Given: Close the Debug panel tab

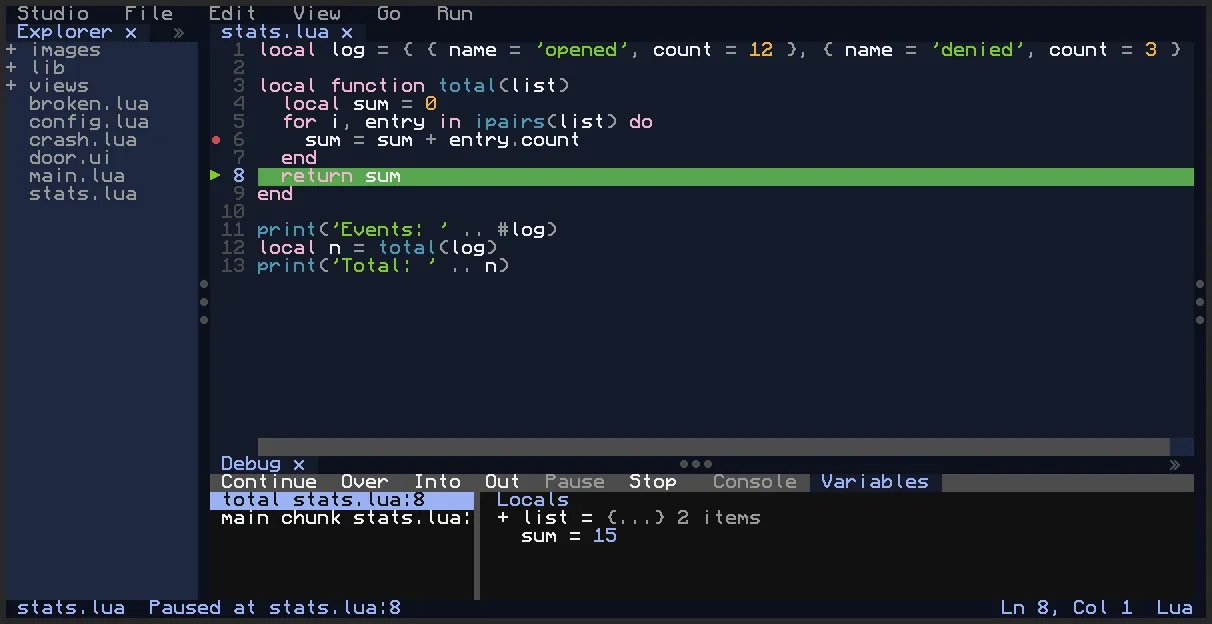Looking at the screenshot, I should coord(299,464).
